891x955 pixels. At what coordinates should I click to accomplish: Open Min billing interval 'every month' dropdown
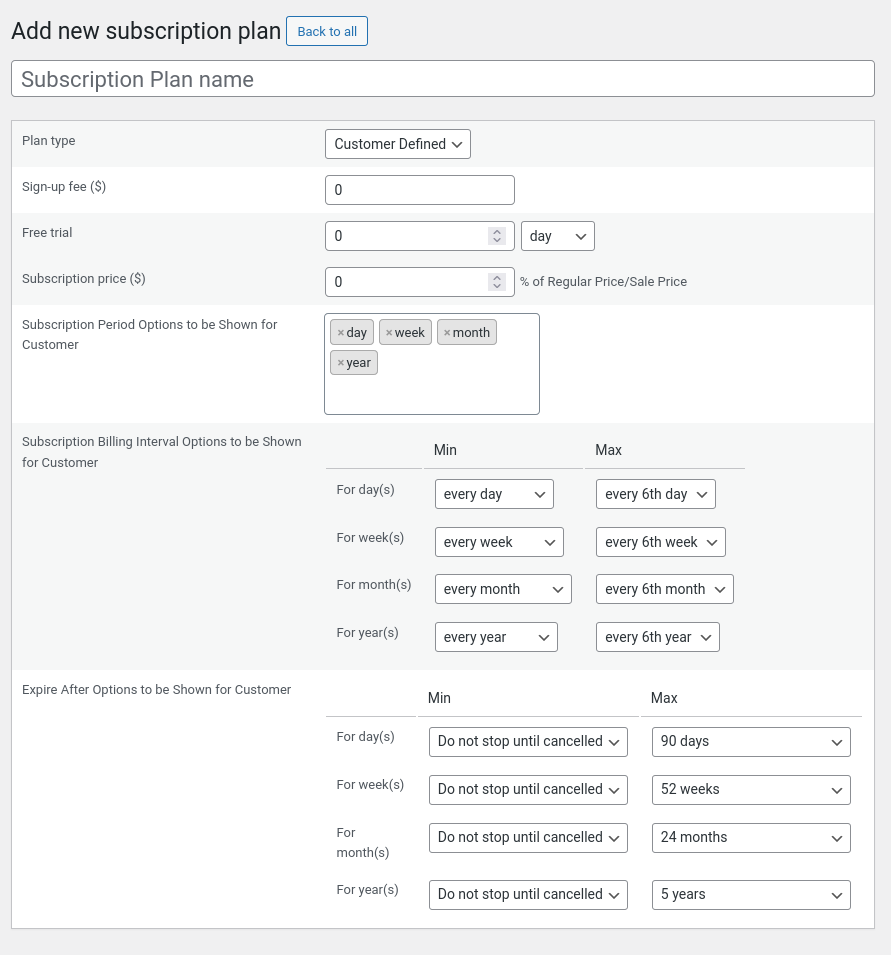point(502,589)
